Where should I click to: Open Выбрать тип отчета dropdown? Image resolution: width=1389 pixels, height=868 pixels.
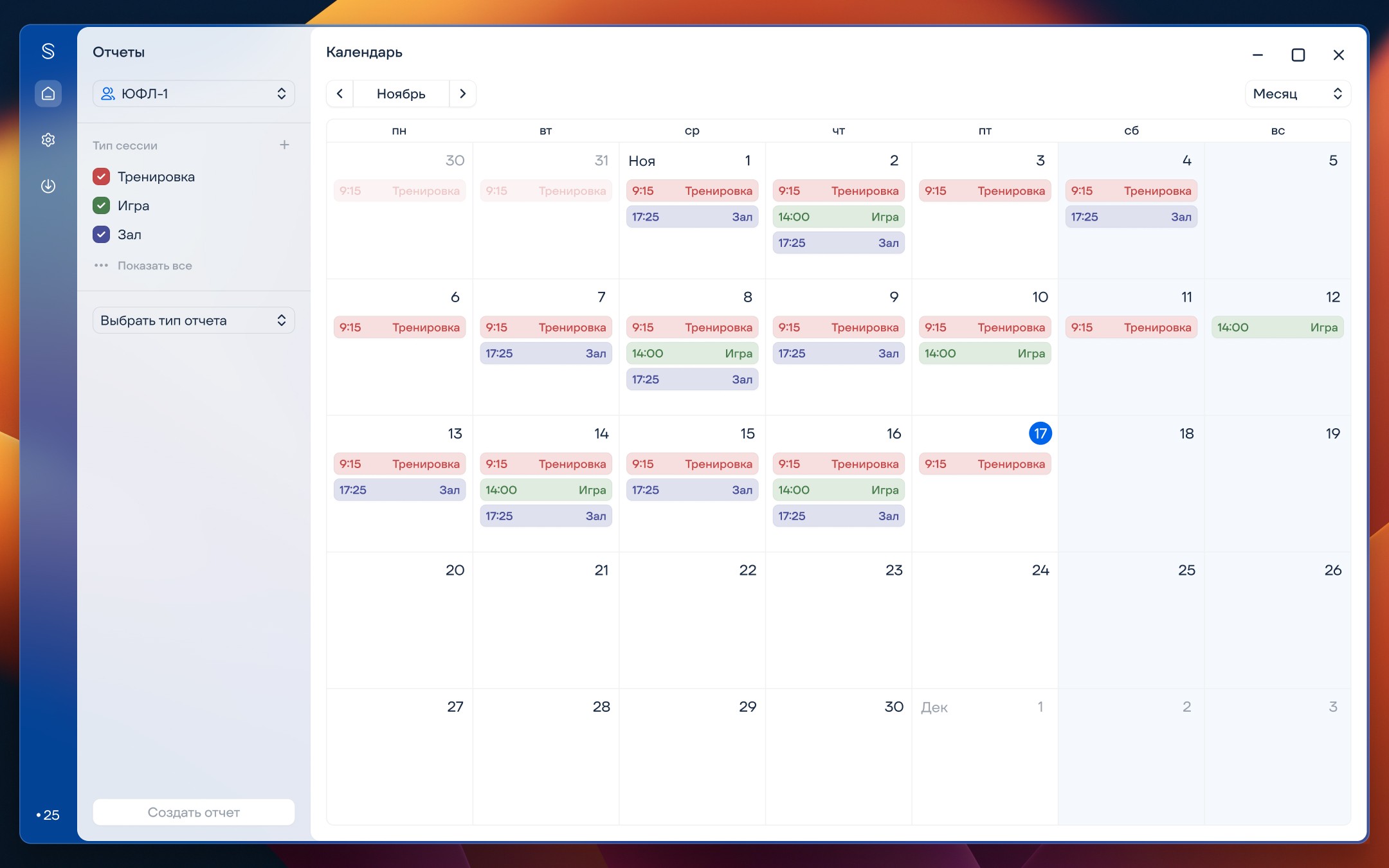[194, 320]
